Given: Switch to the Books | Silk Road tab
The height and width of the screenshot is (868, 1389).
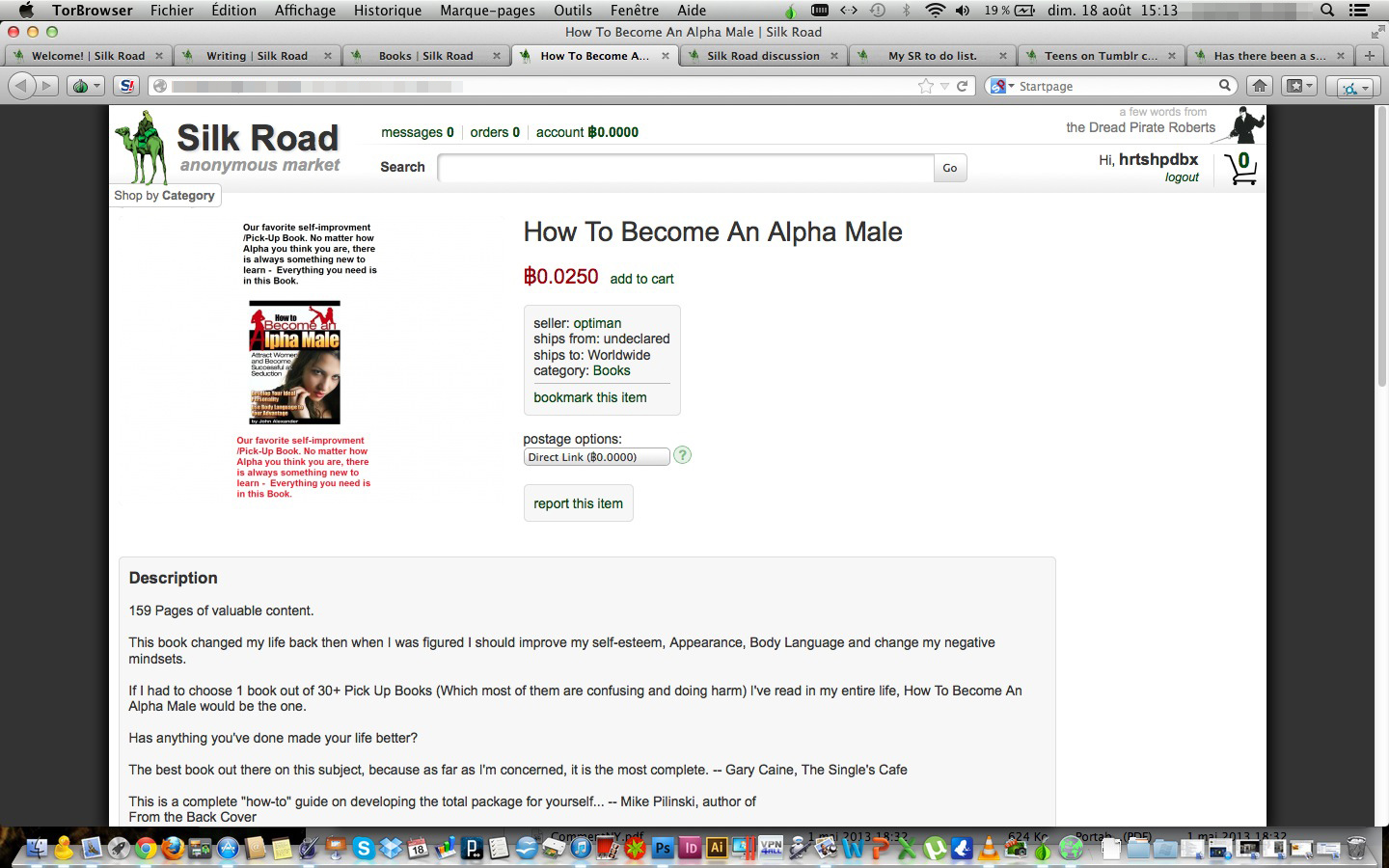Looking at the screenshot, I should tap(425, 55).
